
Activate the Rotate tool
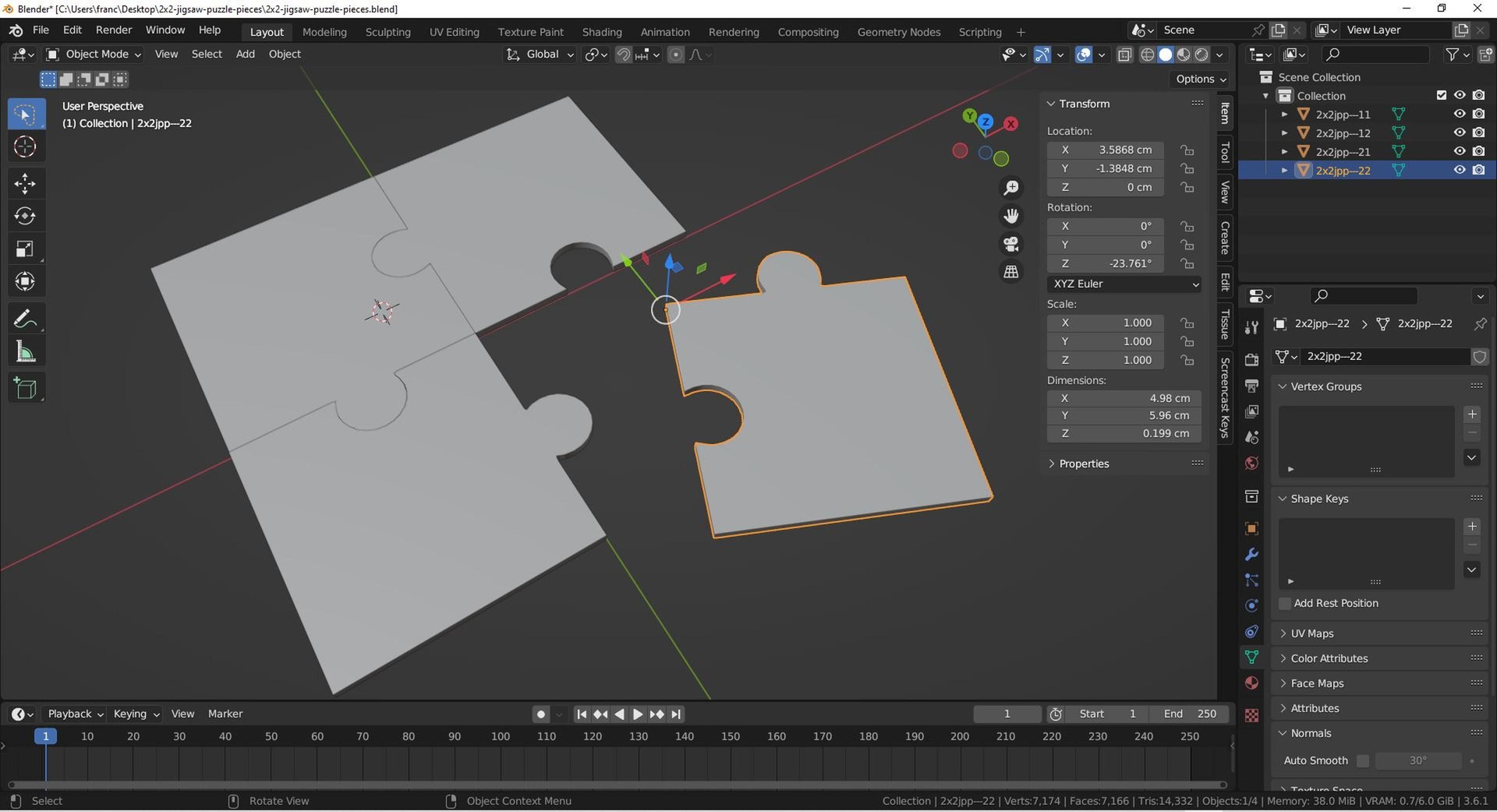25,216
